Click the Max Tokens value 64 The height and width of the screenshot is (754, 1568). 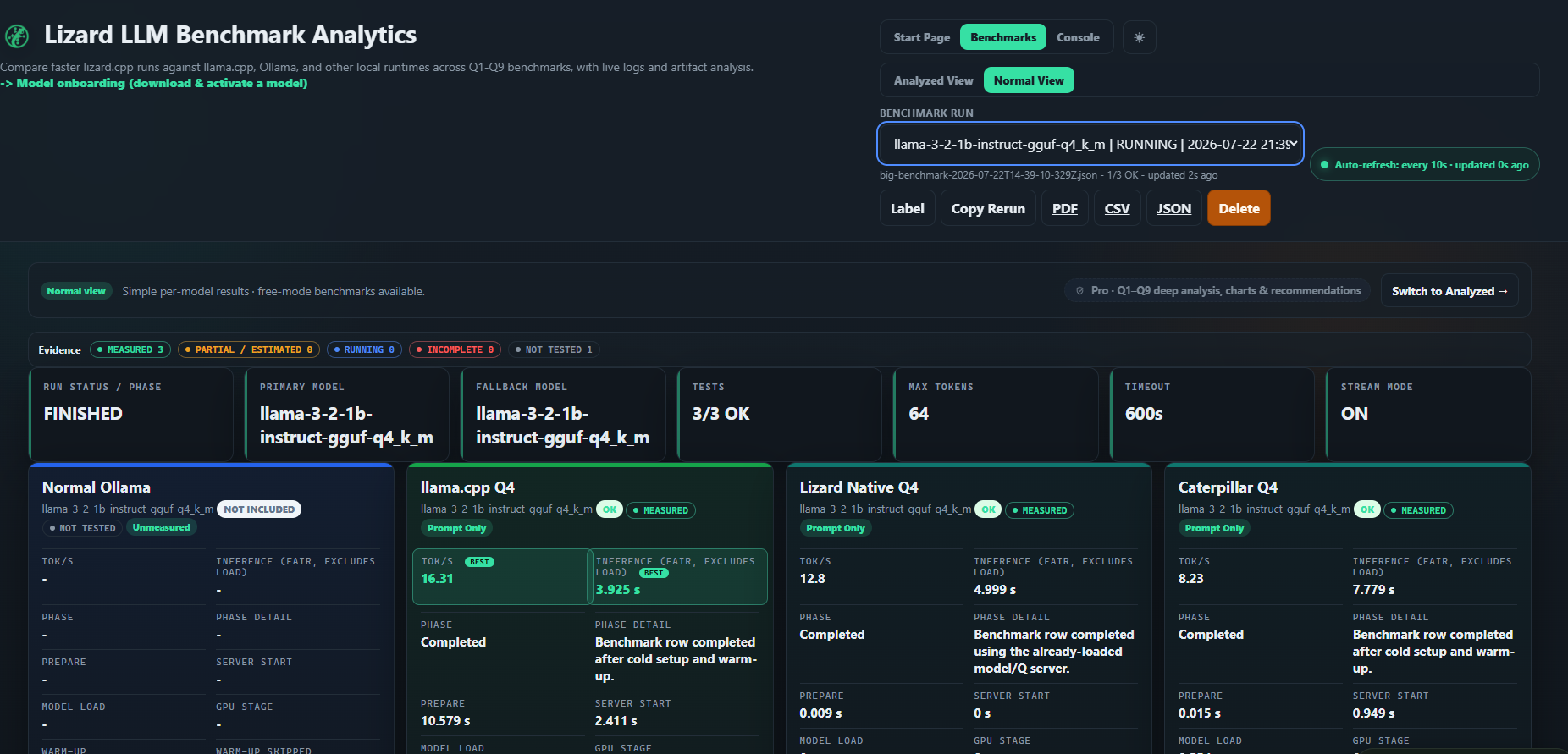coord(919,414)
